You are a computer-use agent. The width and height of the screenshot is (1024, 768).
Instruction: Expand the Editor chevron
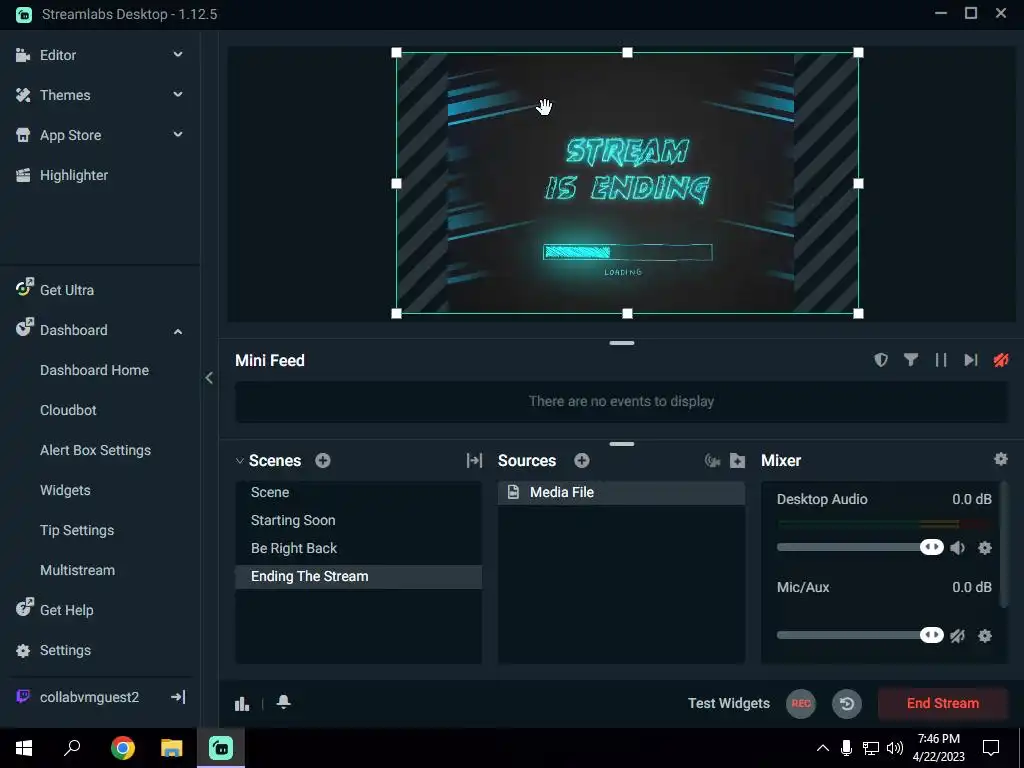[x=178, y=55]
